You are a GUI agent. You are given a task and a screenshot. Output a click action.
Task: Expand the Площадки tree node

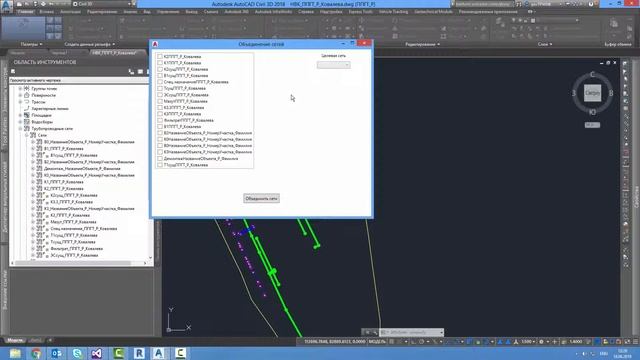20,115
